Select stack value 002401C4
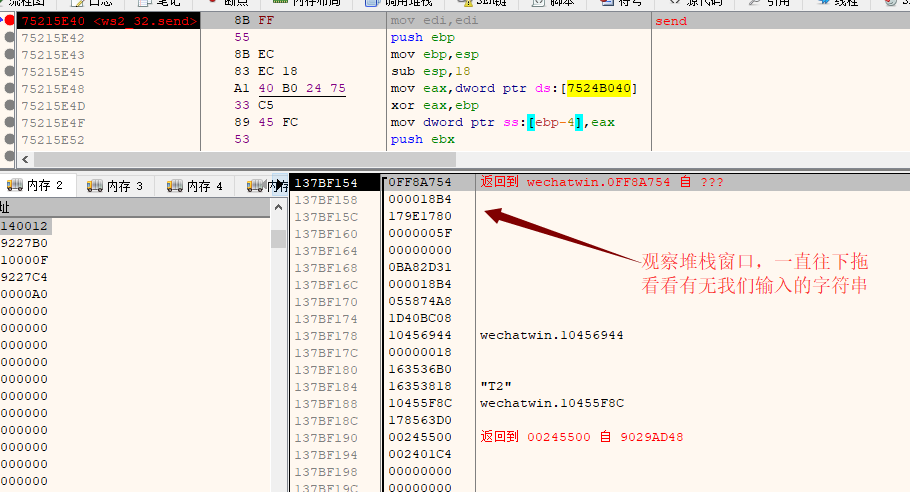The width and height of the screenshot is (910, 492). pos(420,454)
